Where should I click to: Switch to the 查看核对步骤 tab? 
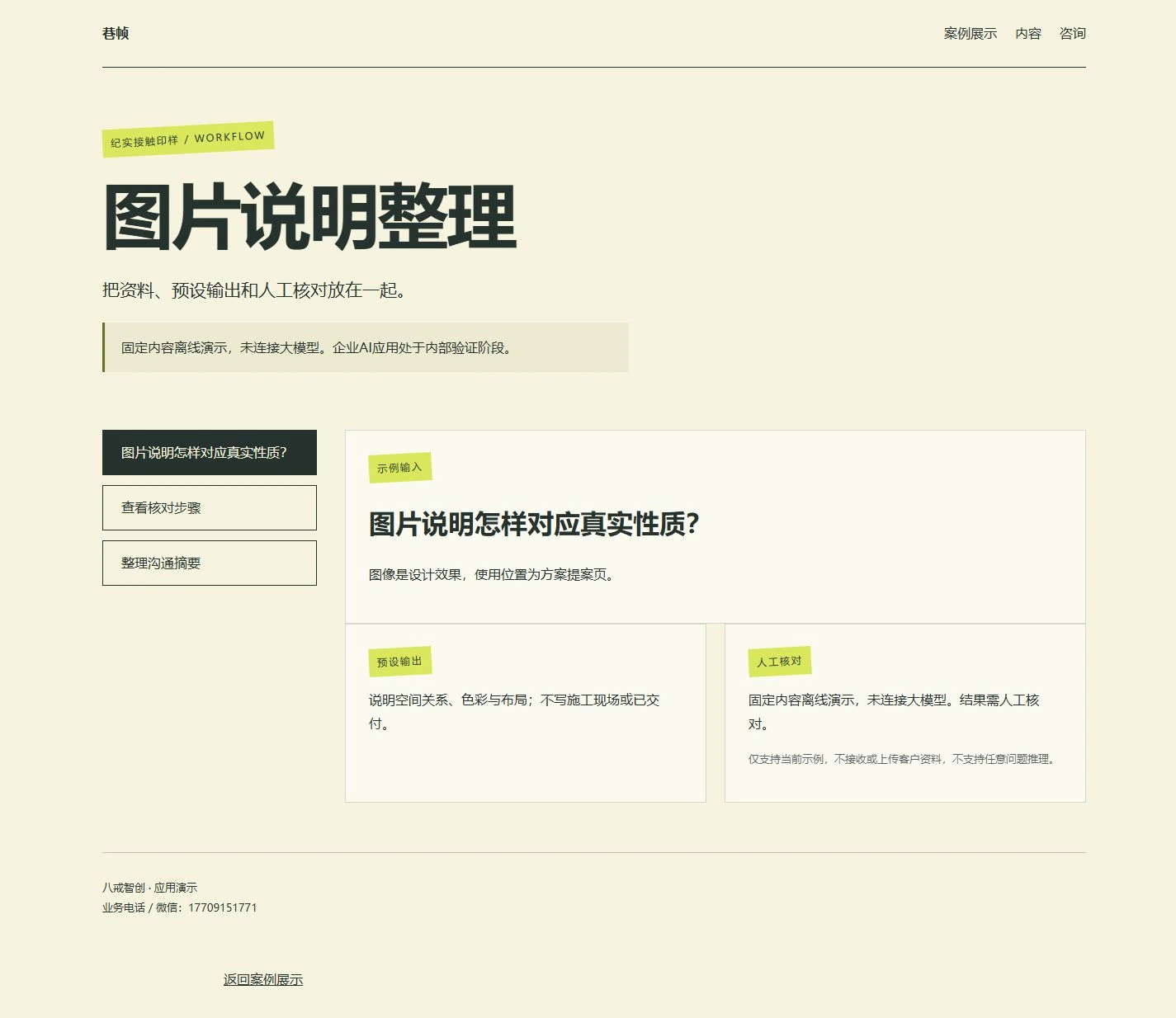coord(210,507)
